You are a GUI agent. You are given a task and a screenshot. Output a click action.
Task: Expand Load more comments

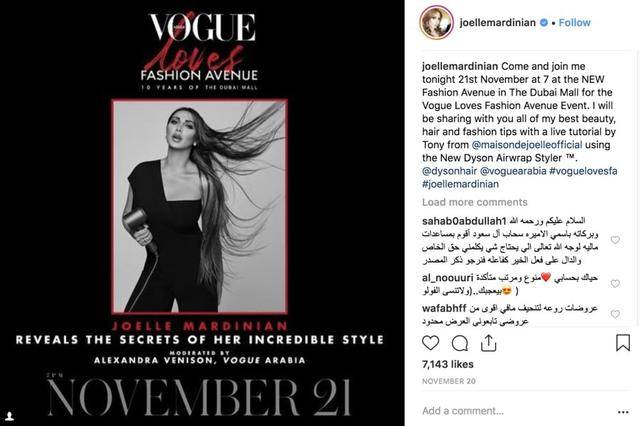[475, 202]
